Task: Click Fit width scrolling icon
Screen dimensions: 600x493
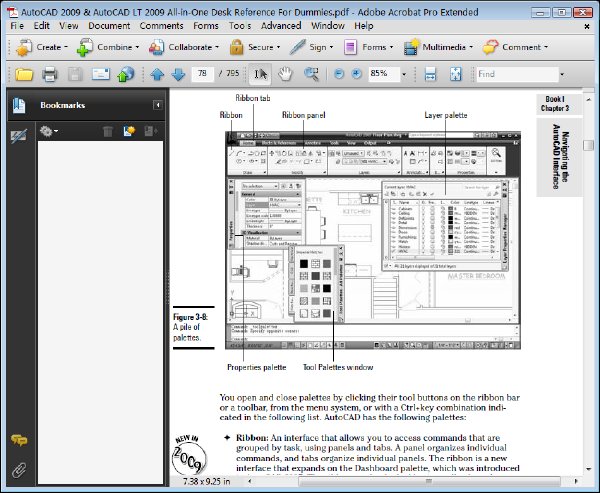Action: [x=430, y=74]
